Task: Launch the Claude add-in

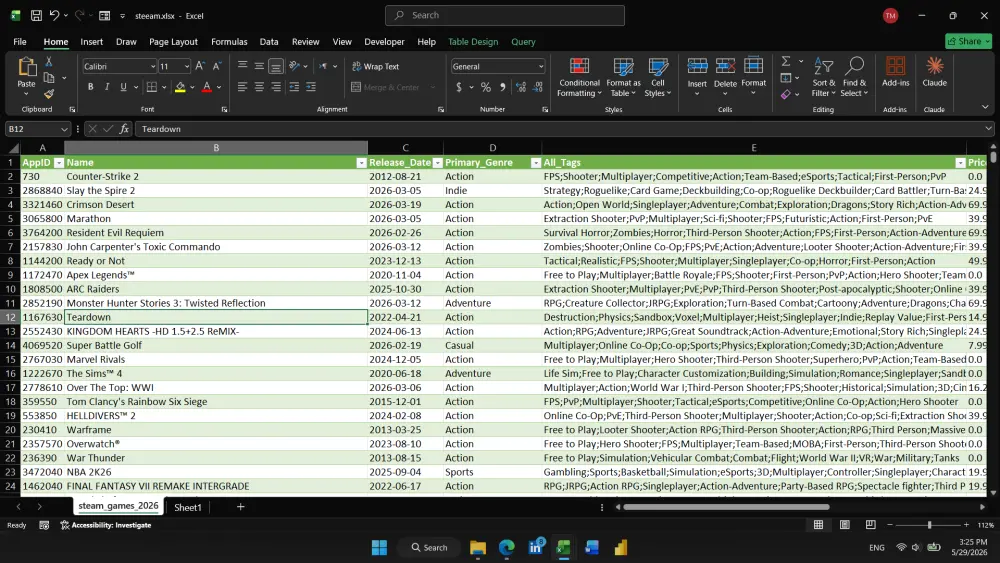Action: coord(934,72)
